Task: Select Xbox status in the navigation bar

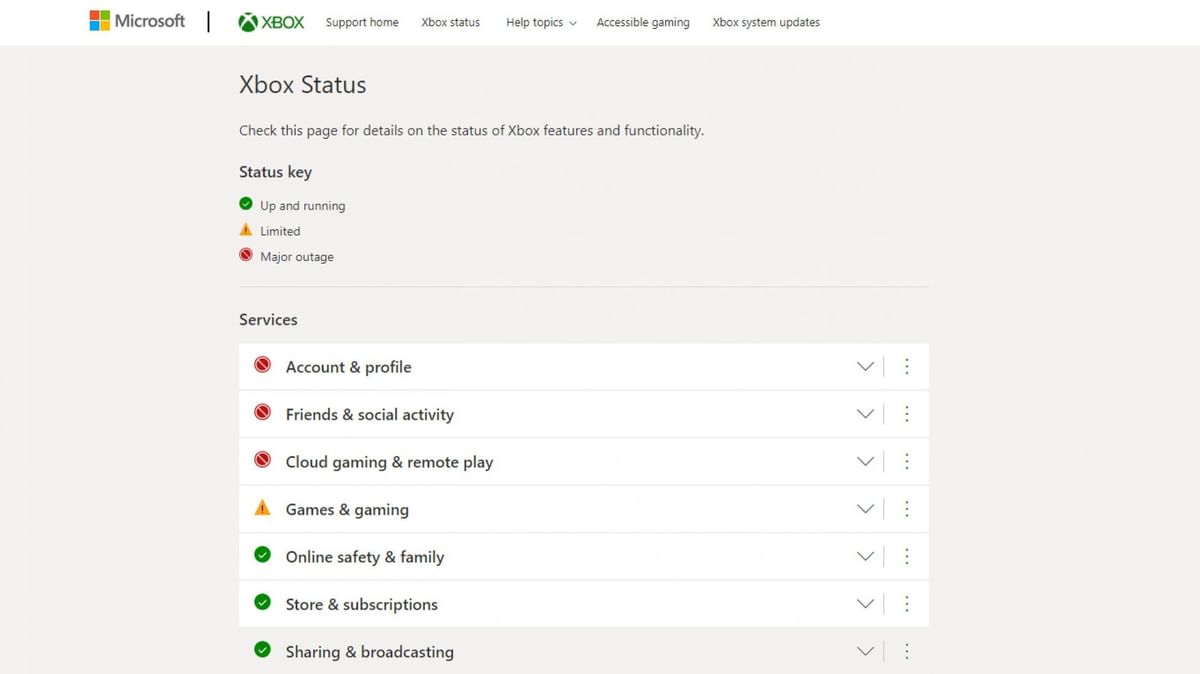Action: [450, 22]
